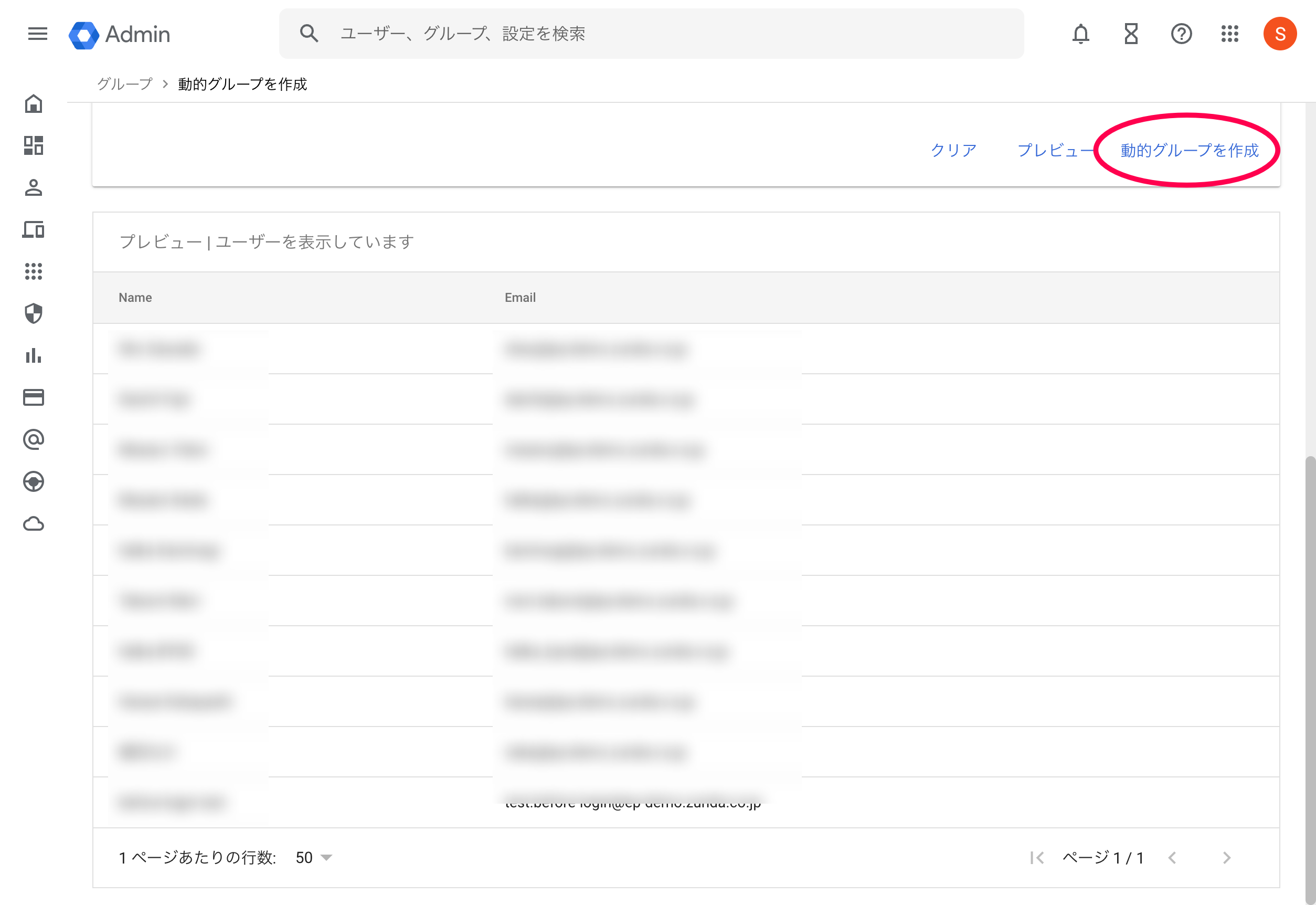Open rows per page dropdown showing 50
The image size is (1316, 905).
313,857
